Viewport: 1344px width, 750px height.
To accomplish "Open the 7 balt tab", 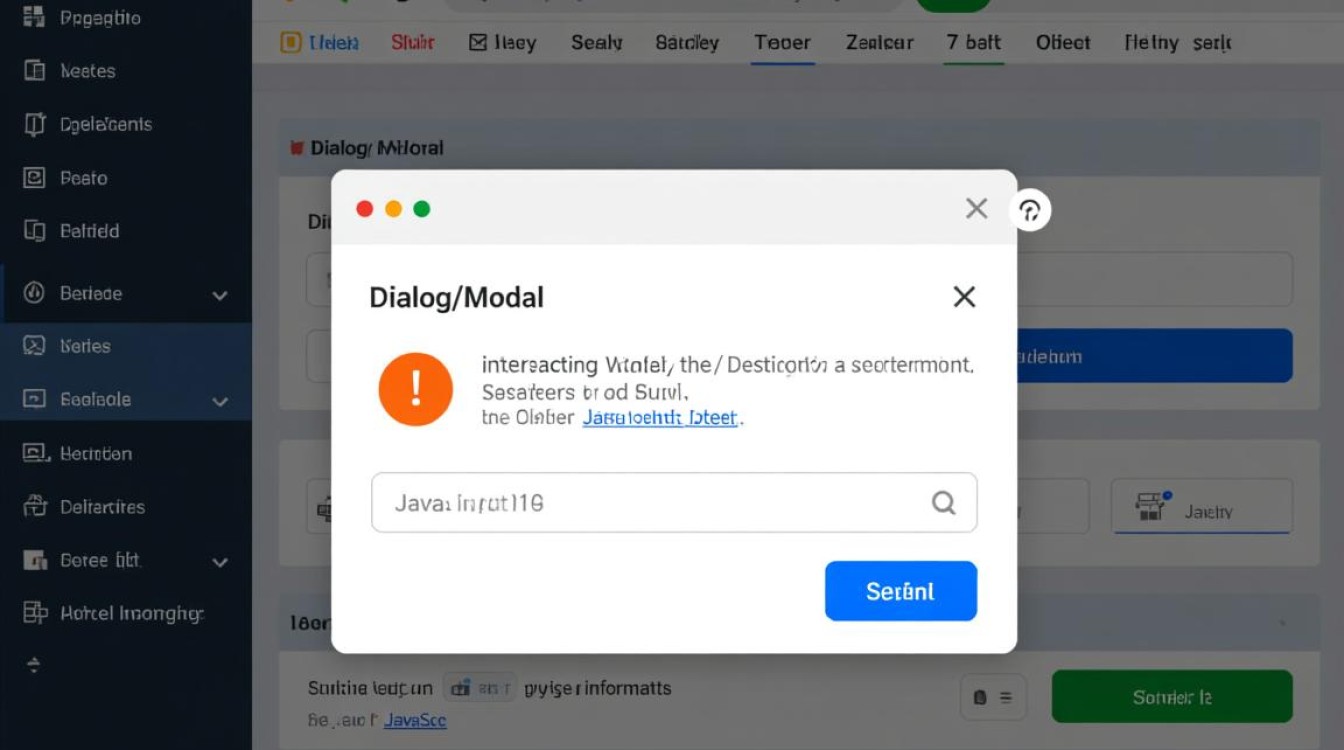I will 974,43.
